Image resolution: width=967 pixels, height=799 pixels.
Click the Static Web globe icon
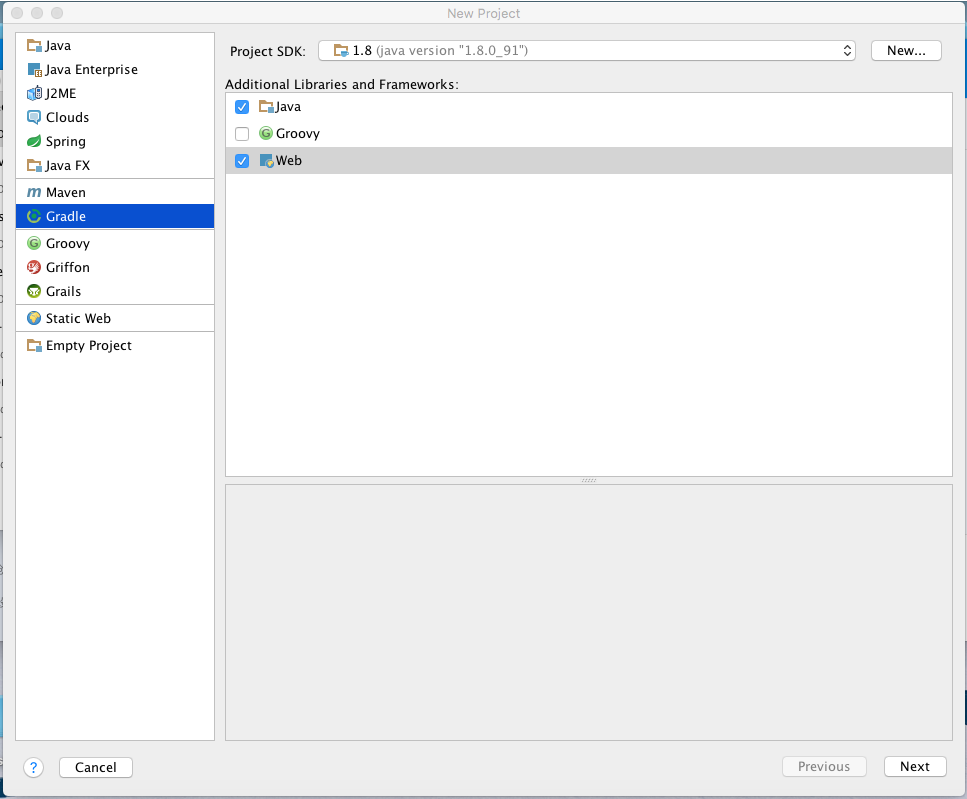[x=34, y=319]
